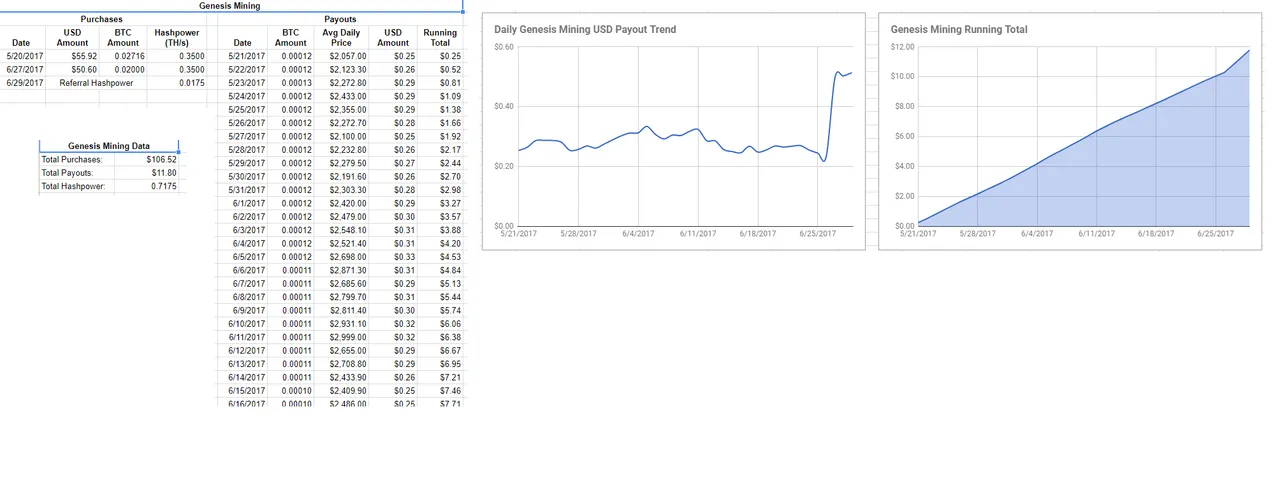Select the Running Total column header

[x=440, y=37]
